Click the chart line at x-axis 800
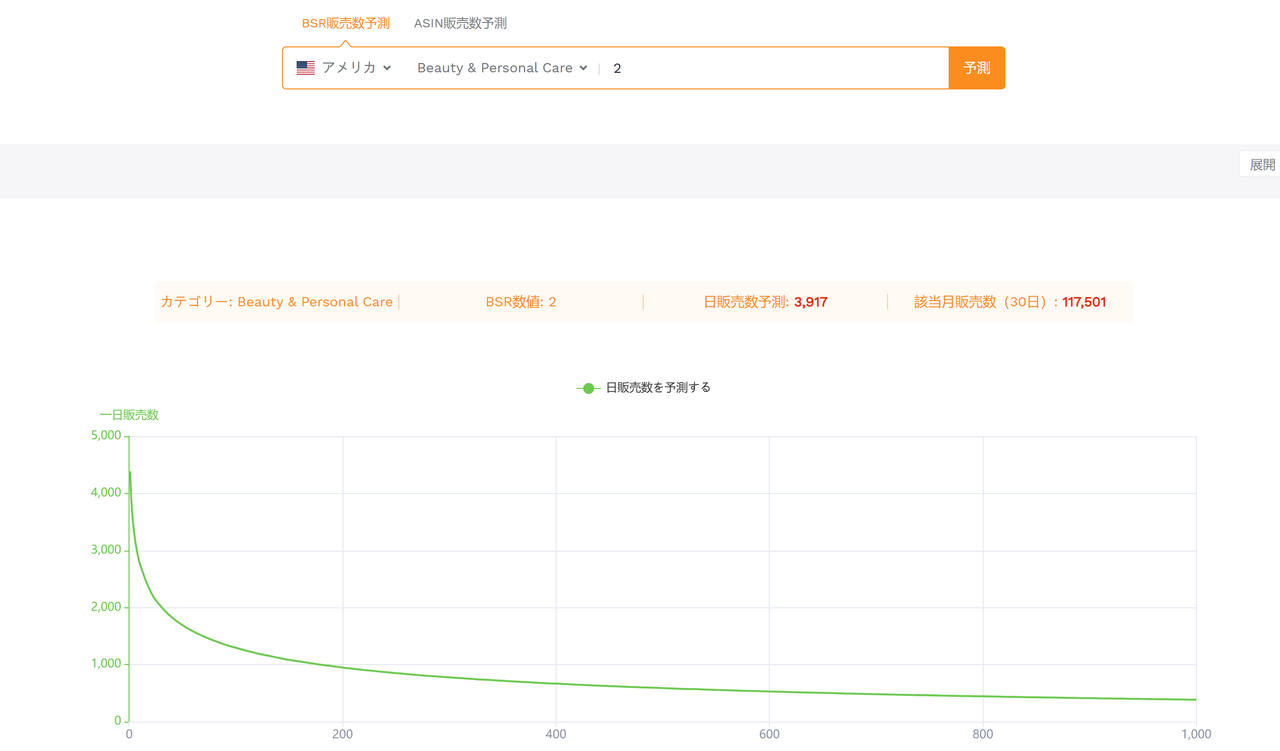Viewport: 1280px width, 751px height. (983, 696)
